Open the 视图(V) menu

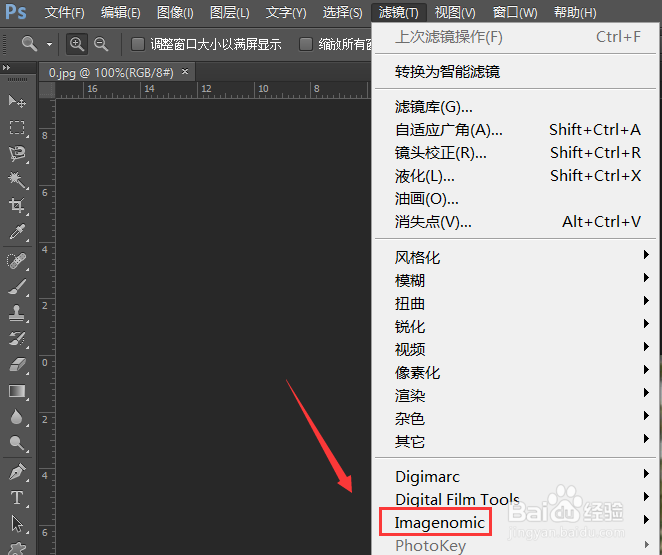tap(455, 13)
